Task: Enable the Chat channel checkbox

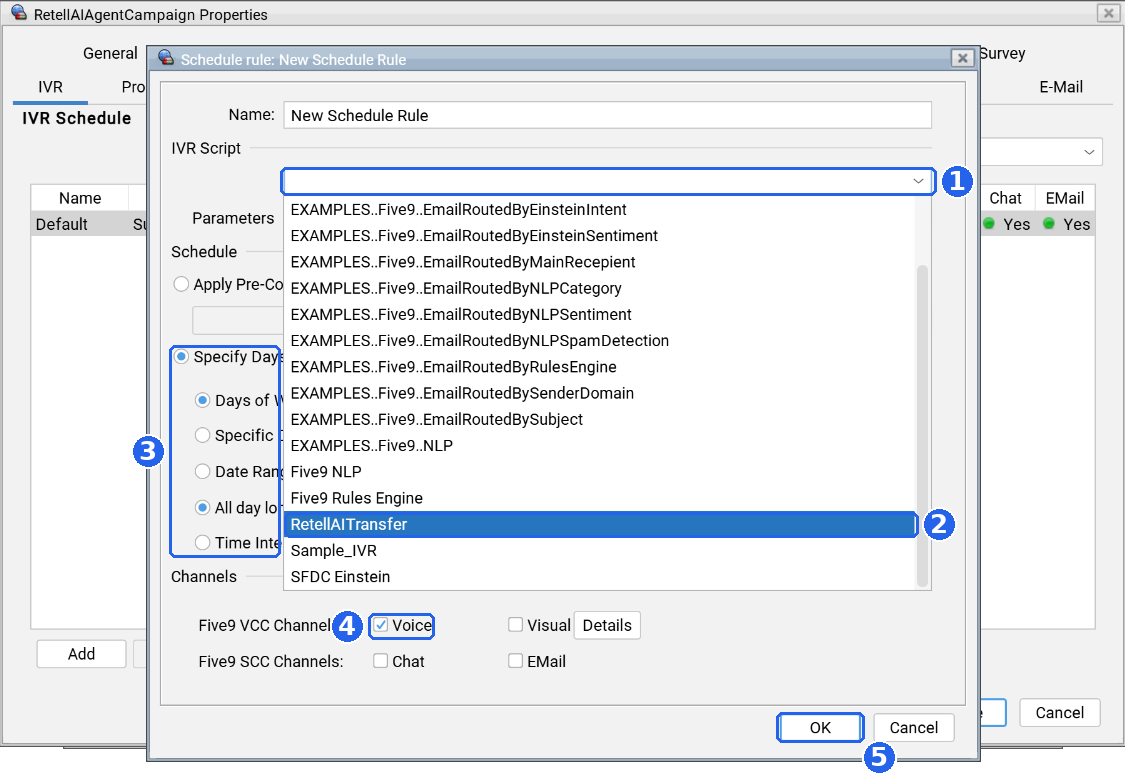Action: point(380,661)
